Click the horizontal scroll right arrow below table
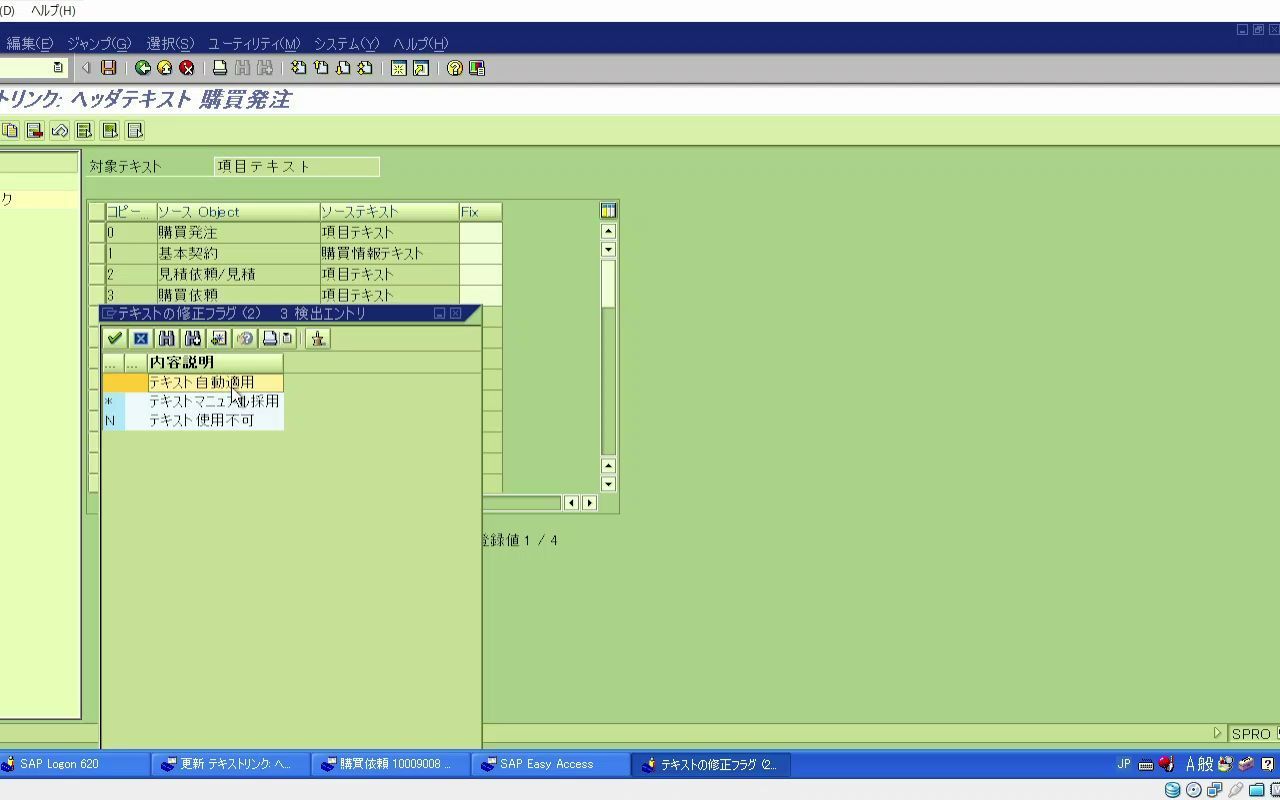The width and height of the screenshot is (1280, 800). click(589, 503)
